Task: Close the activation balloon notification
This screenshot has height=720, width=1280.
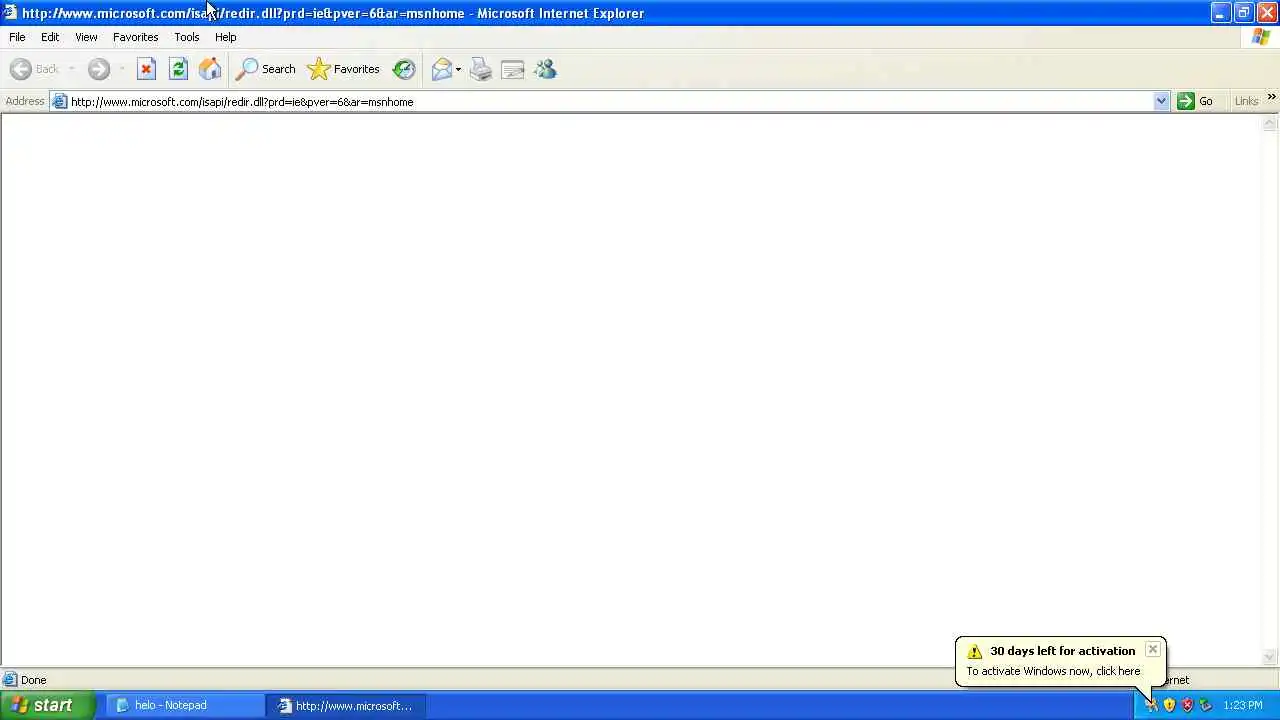Action: pyautogui.click(x=1153, y=650)
